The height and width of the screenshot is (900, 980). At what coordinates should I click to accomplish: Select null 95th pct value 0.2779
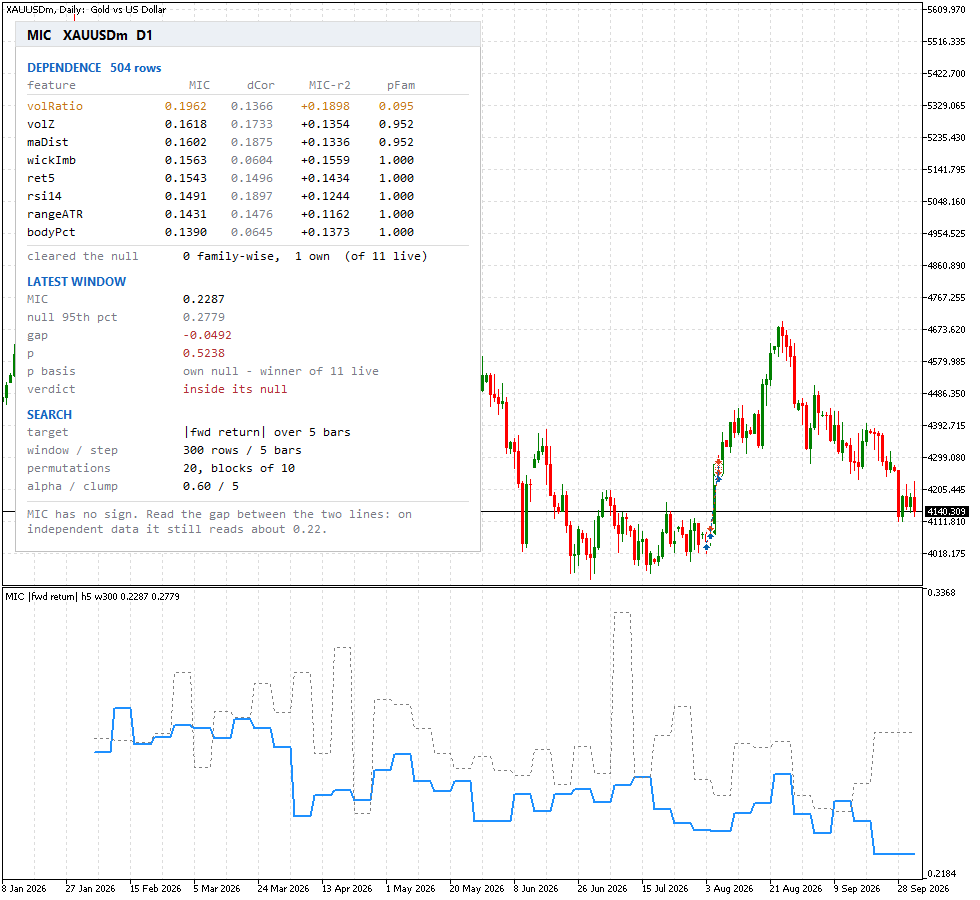204,318
